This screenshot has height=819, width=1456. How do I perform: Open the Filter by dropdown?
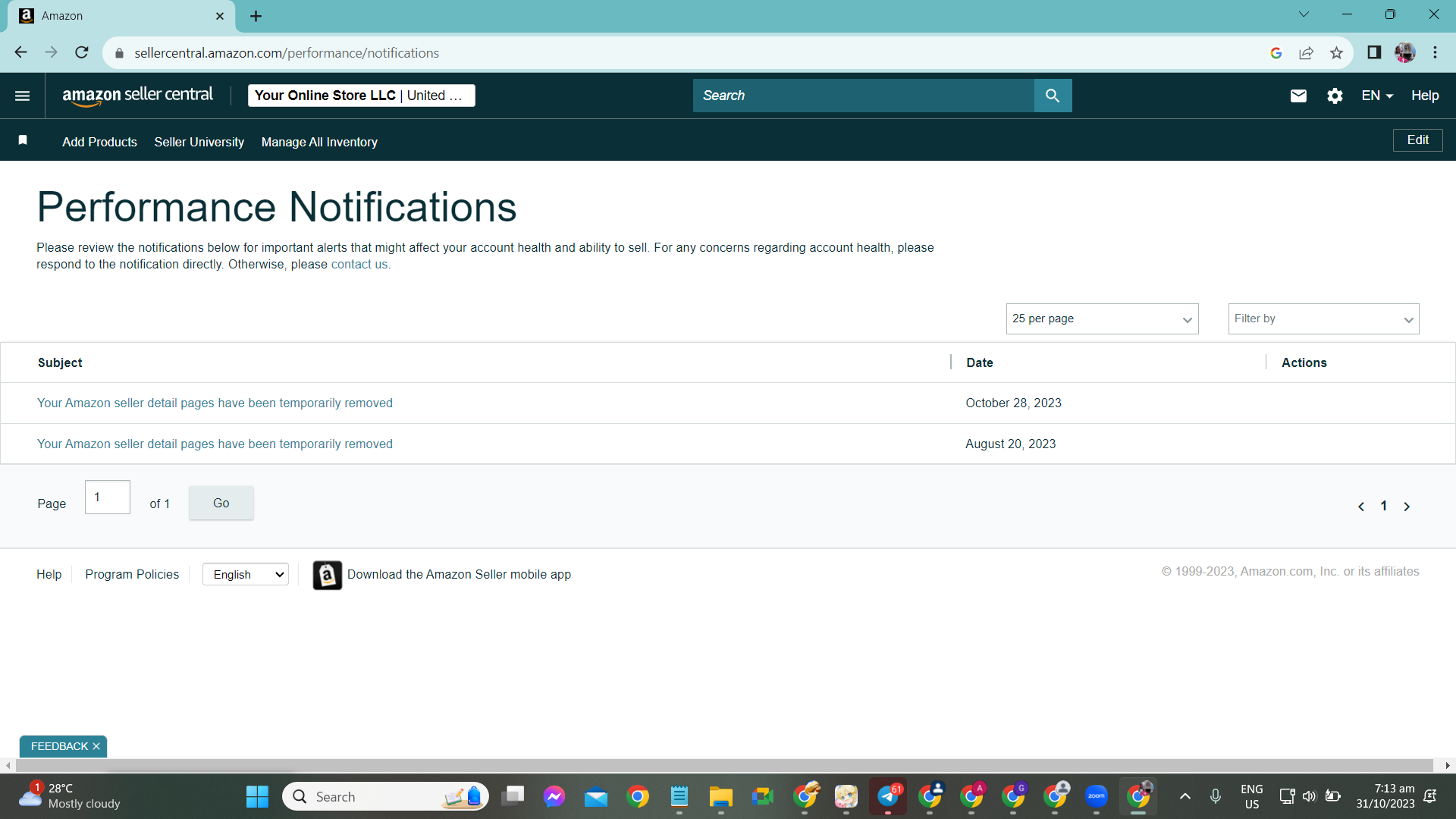coord(1323,319)
